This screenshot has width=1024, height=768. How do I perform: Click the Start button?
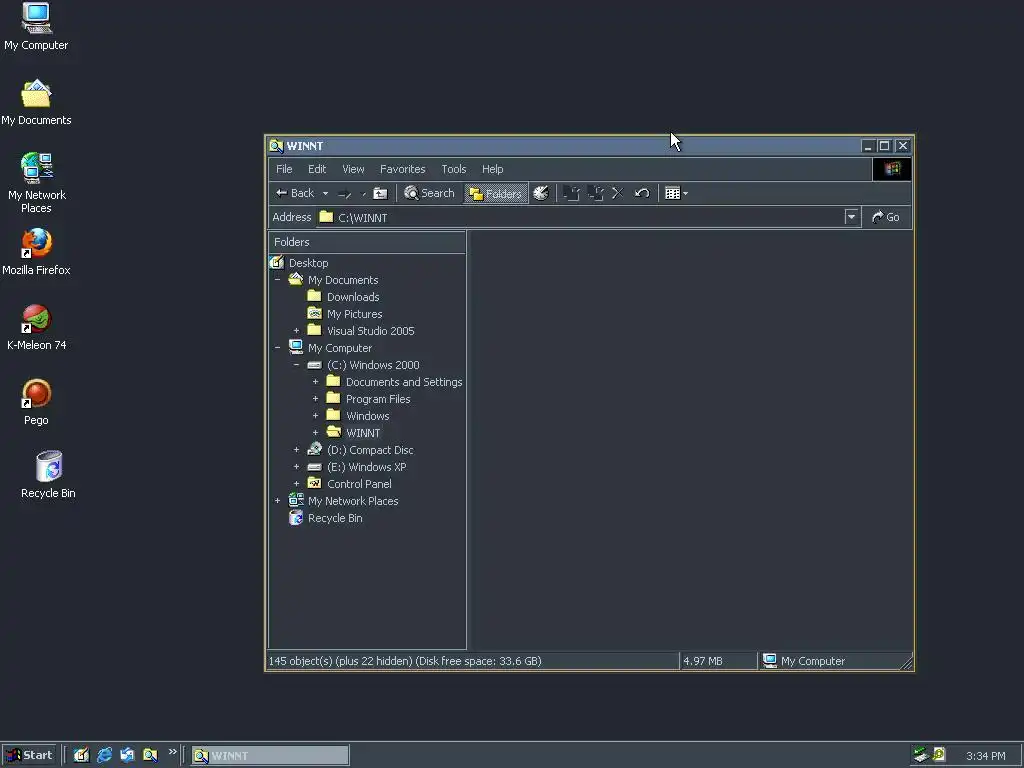point(29,756)
